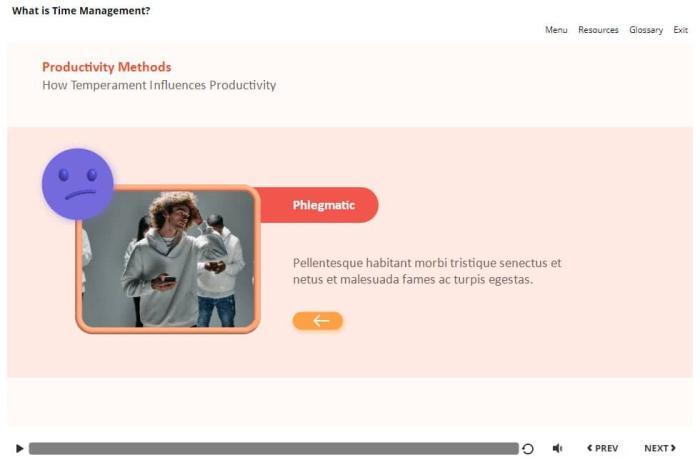
Task: Exit the course
Action: [680, 30]
